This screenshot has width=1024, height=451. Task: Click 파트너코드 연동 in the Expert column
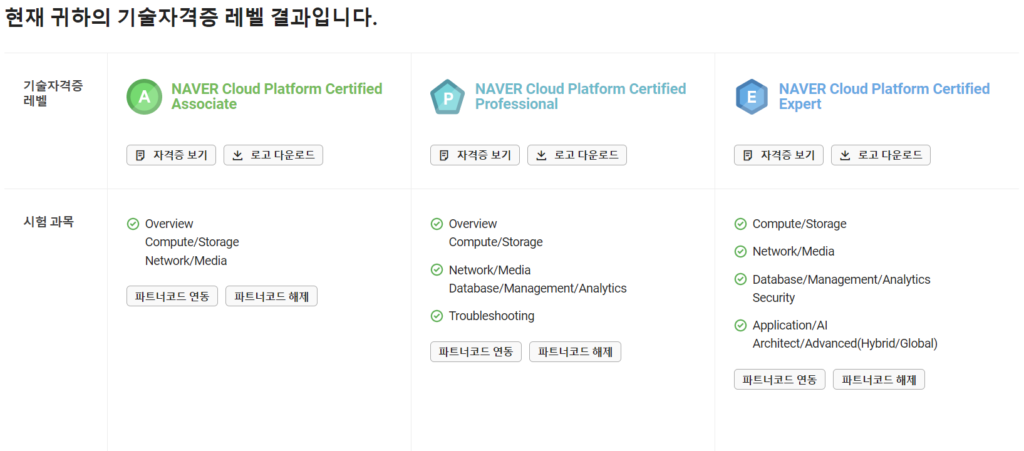pos(780,380)
